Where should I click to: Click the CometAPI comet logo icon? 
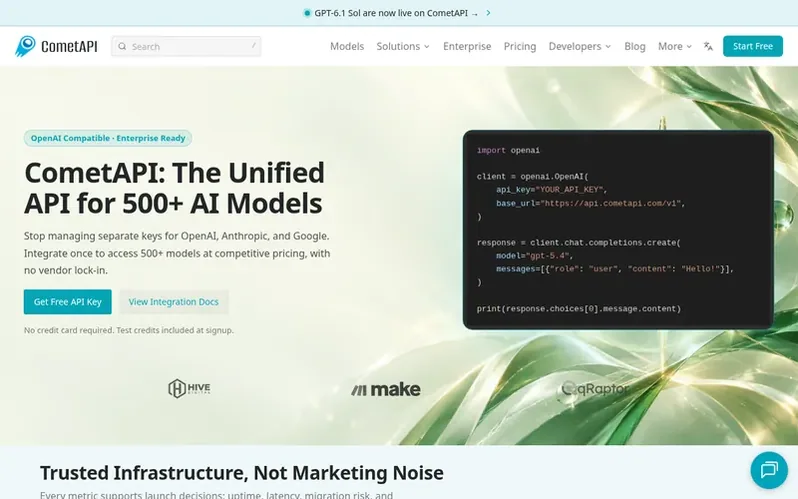(x=25, y=46)
